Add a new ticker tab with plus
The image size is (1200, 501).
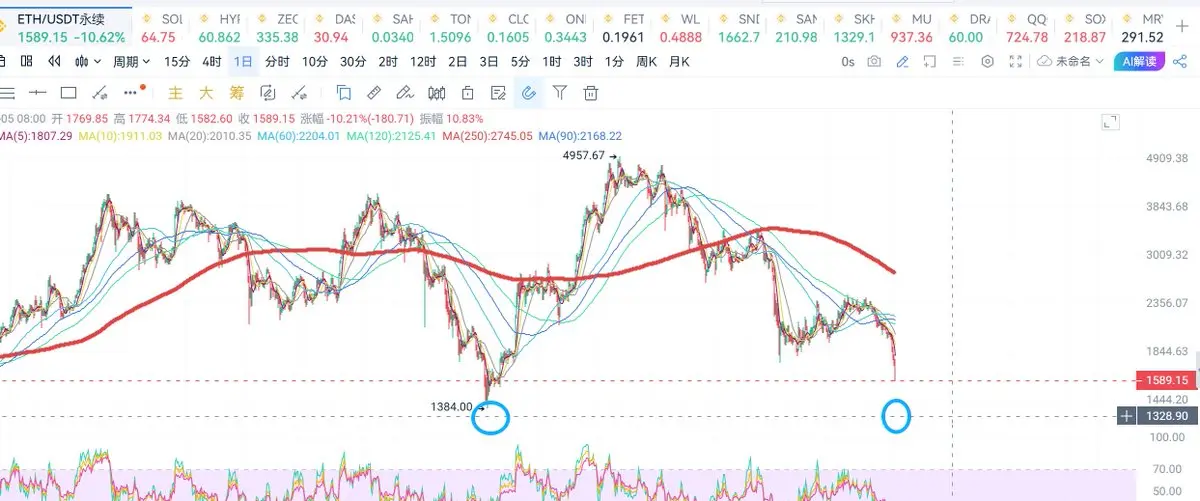tap(1182, 27)
